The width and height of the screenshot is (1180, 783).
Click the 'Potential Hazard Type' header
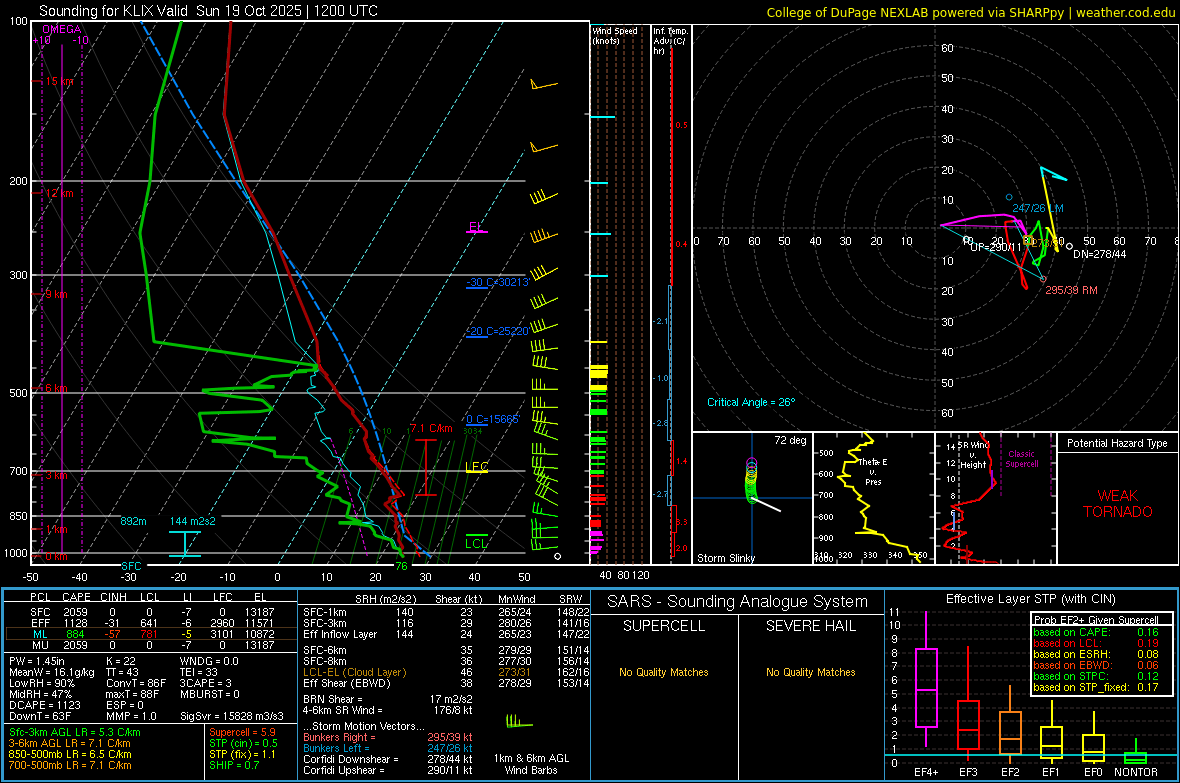(x=1117, y=443)
